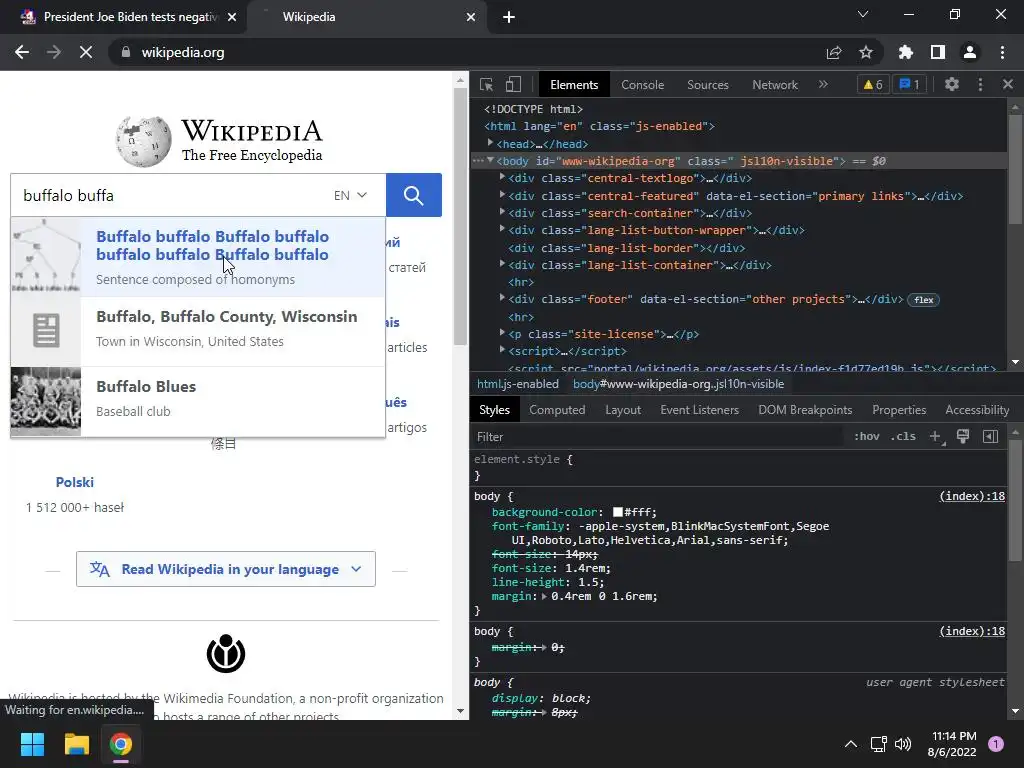Click the rendering emulations paintbrush icon
Image resolution: width=1024 pixels, height=768 pixels.
(x=963, y=436)
